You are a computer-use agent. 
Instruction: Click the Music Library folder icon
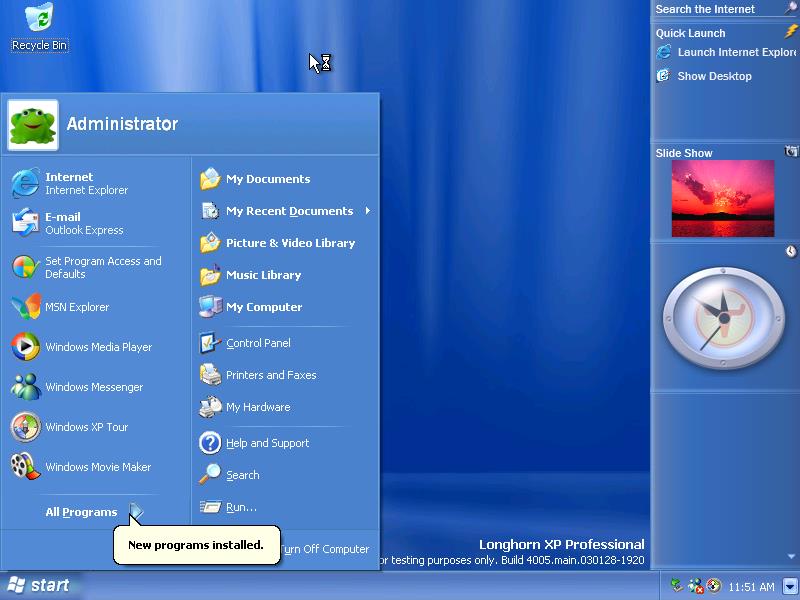pyautogui.click(x=210, y=275)
